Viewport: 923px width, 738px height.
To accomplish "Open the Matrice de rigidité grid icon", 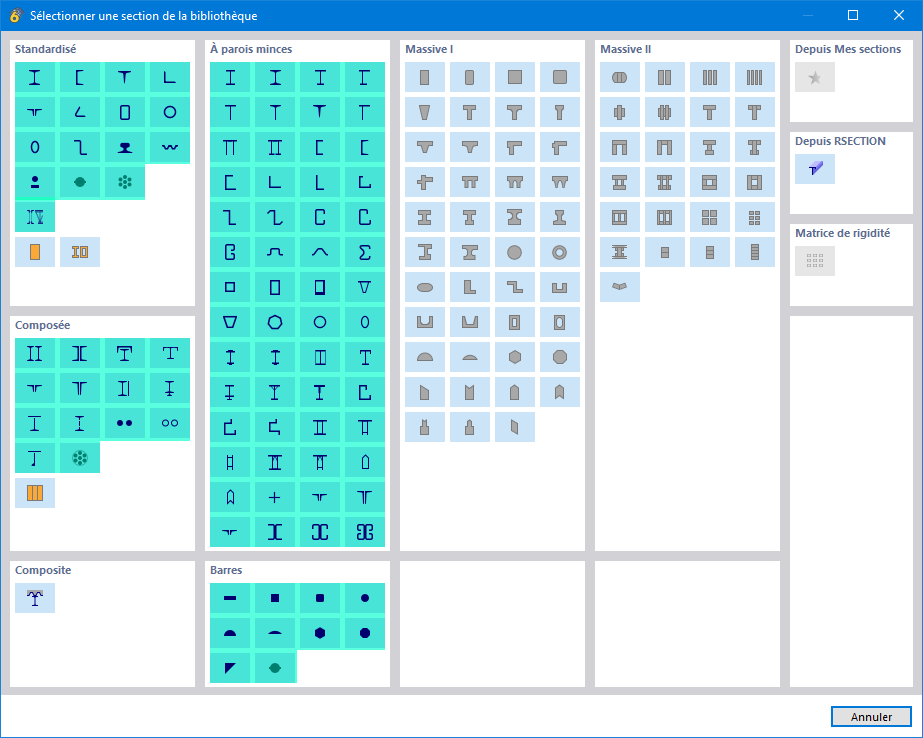I will click(815, 261).
